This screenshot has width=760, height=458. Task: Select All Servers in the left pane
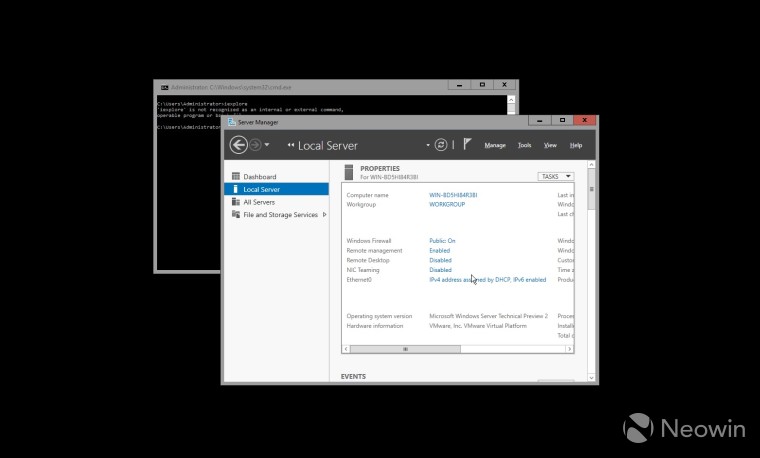tap(276, 202)
